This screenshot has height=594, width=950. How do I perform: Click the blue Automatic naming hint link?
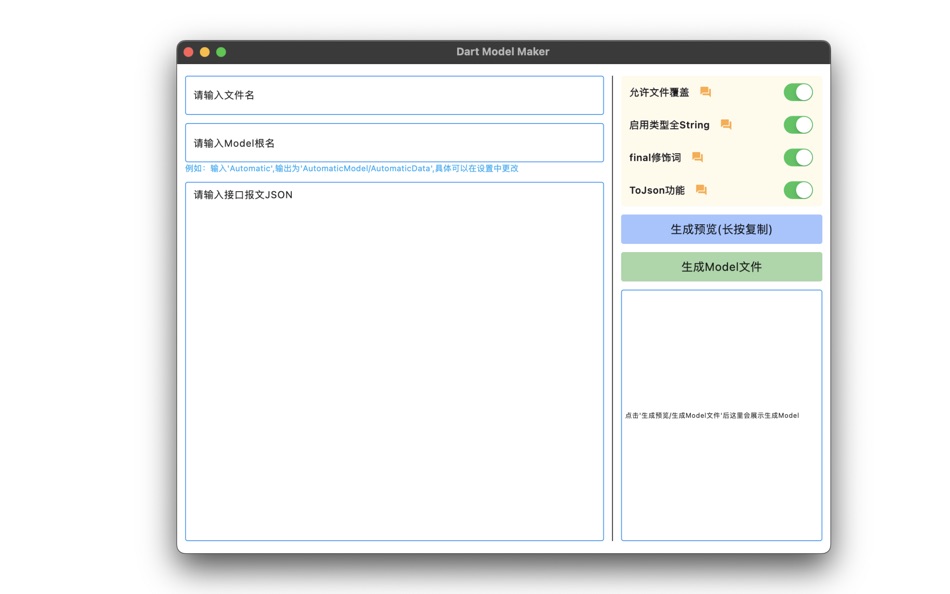[x=350, y=168]
